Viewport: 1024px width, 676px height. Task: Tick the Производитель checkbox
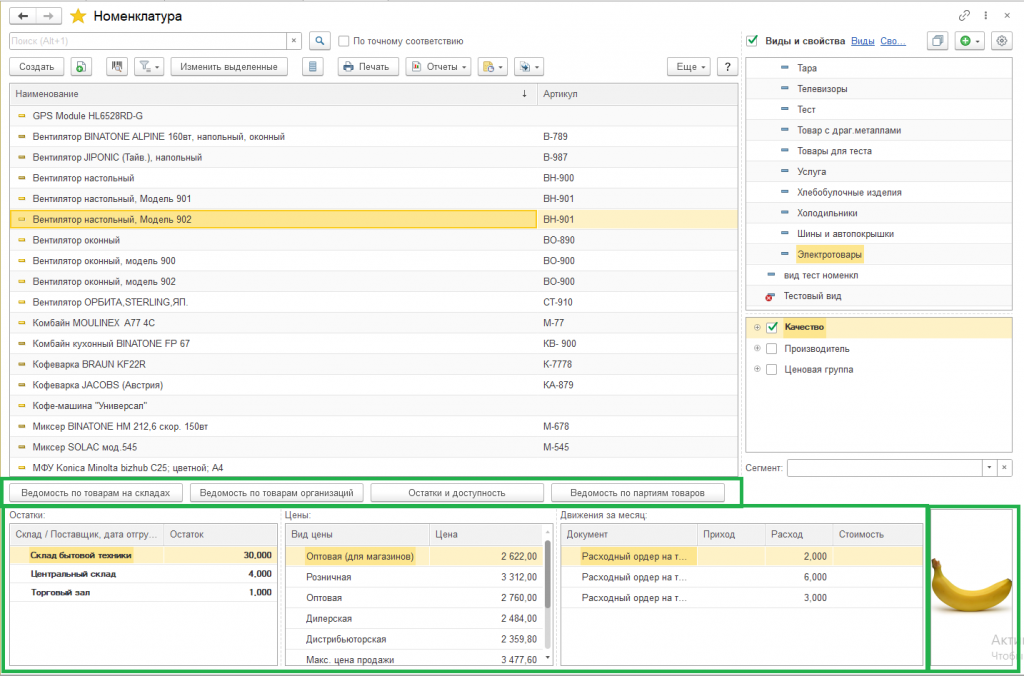[x=771, y=349]
